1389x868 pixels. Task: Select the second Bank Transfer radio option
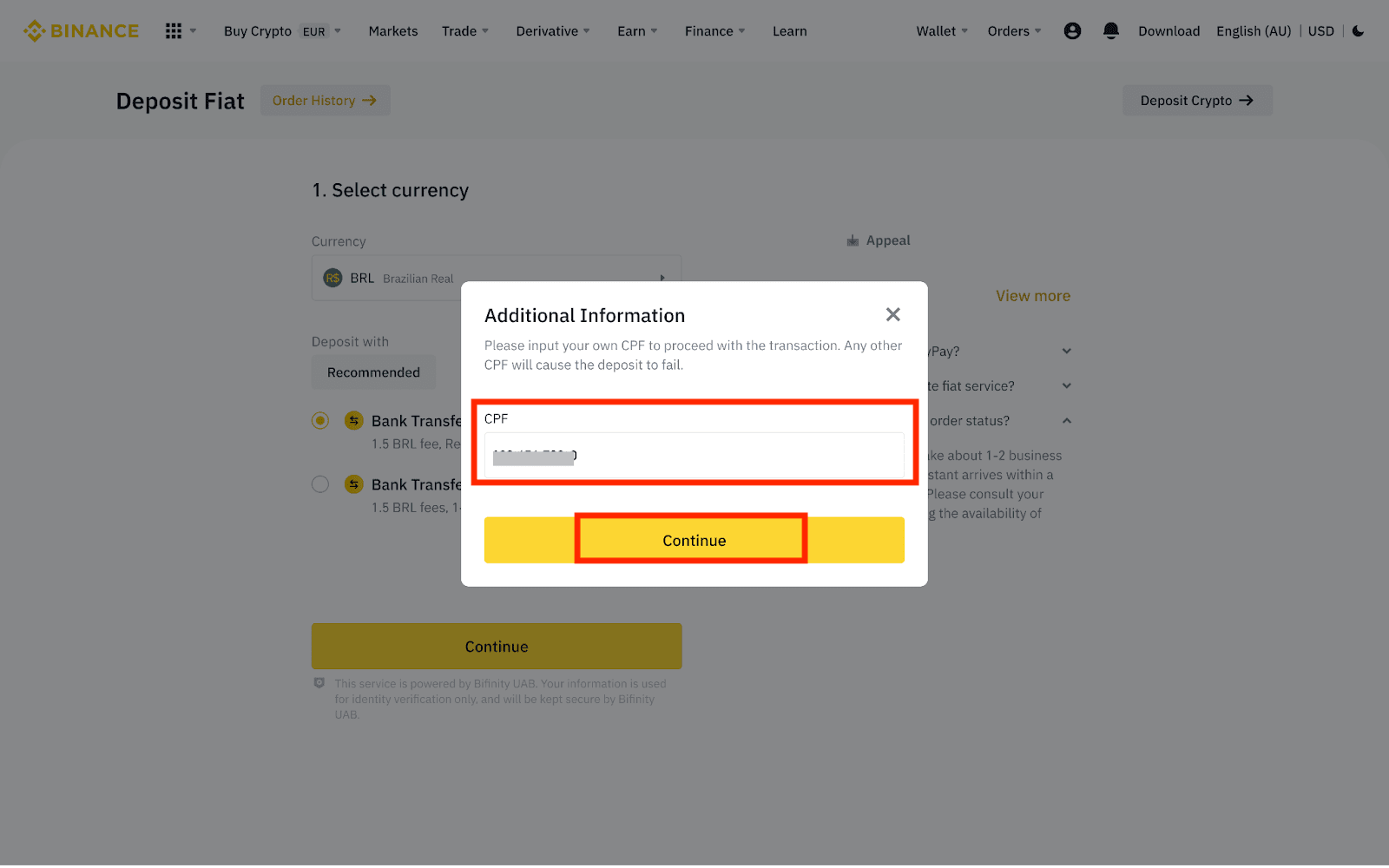(x=320, y=484)
